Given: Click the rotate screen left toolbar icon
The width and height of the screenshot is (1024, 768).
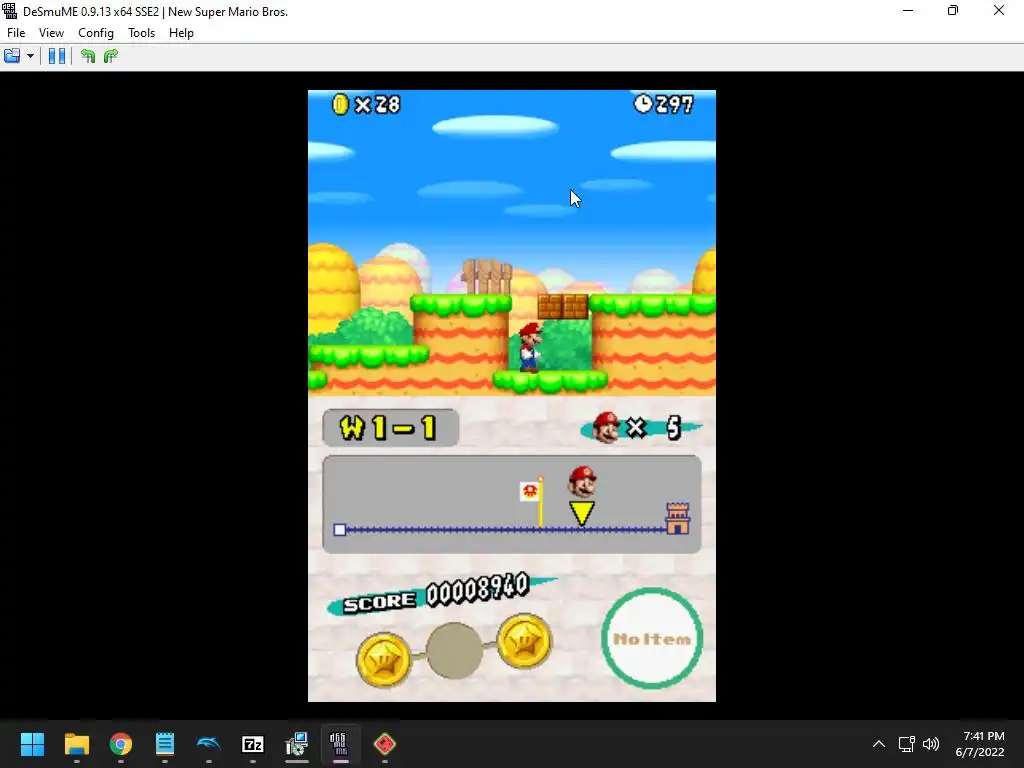Looking at the screenshot, I should [x=88, y=56].
